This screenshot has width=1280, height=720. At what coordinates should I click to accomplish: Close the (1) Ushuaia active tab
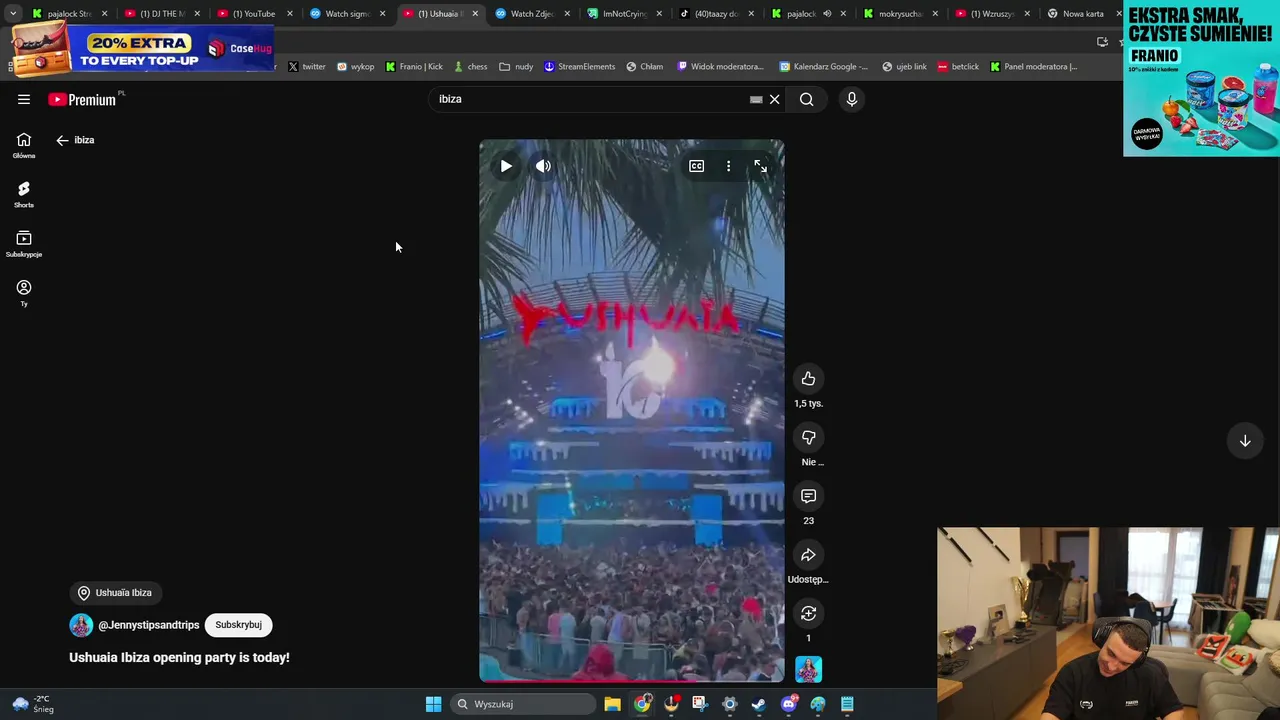(x=475, y=14)
